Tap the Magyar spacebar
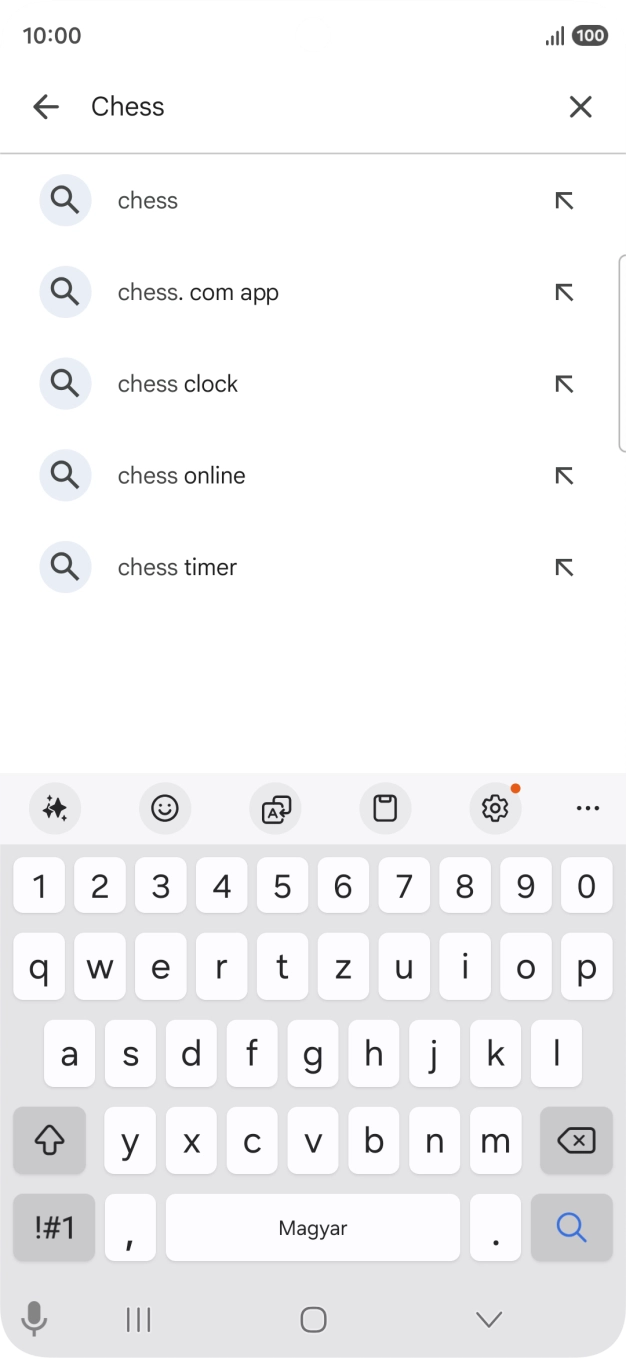The image size is (626, 1358). pos(313,1227)
